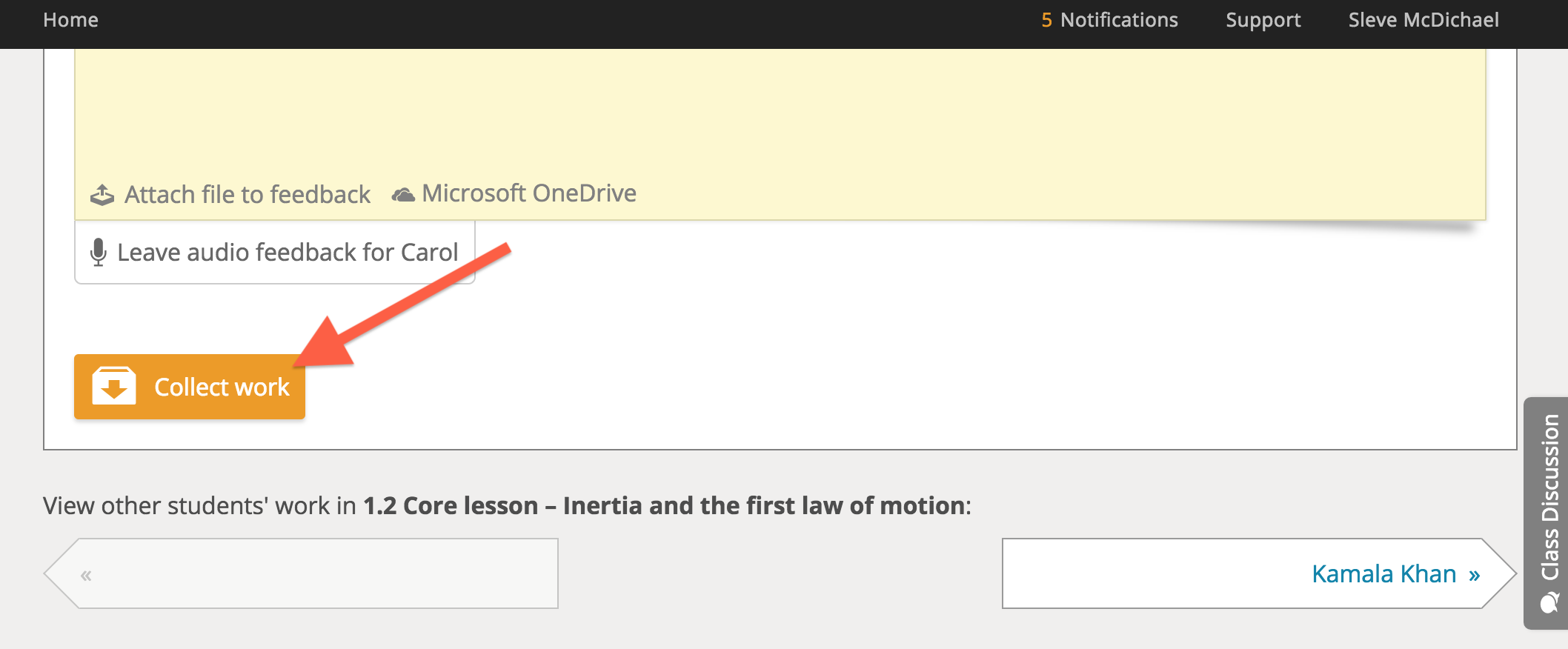Click the Collect work button label
1568x649 pixels.
click(x=222, y=387)
